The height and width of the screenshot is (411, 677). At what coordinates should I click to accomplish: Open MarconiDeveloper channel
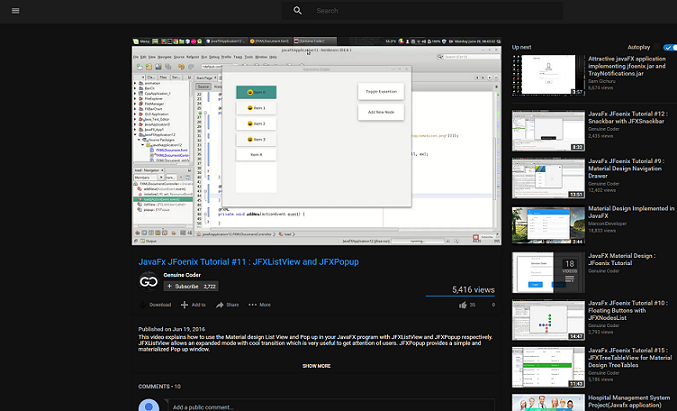tap(607, 224)
